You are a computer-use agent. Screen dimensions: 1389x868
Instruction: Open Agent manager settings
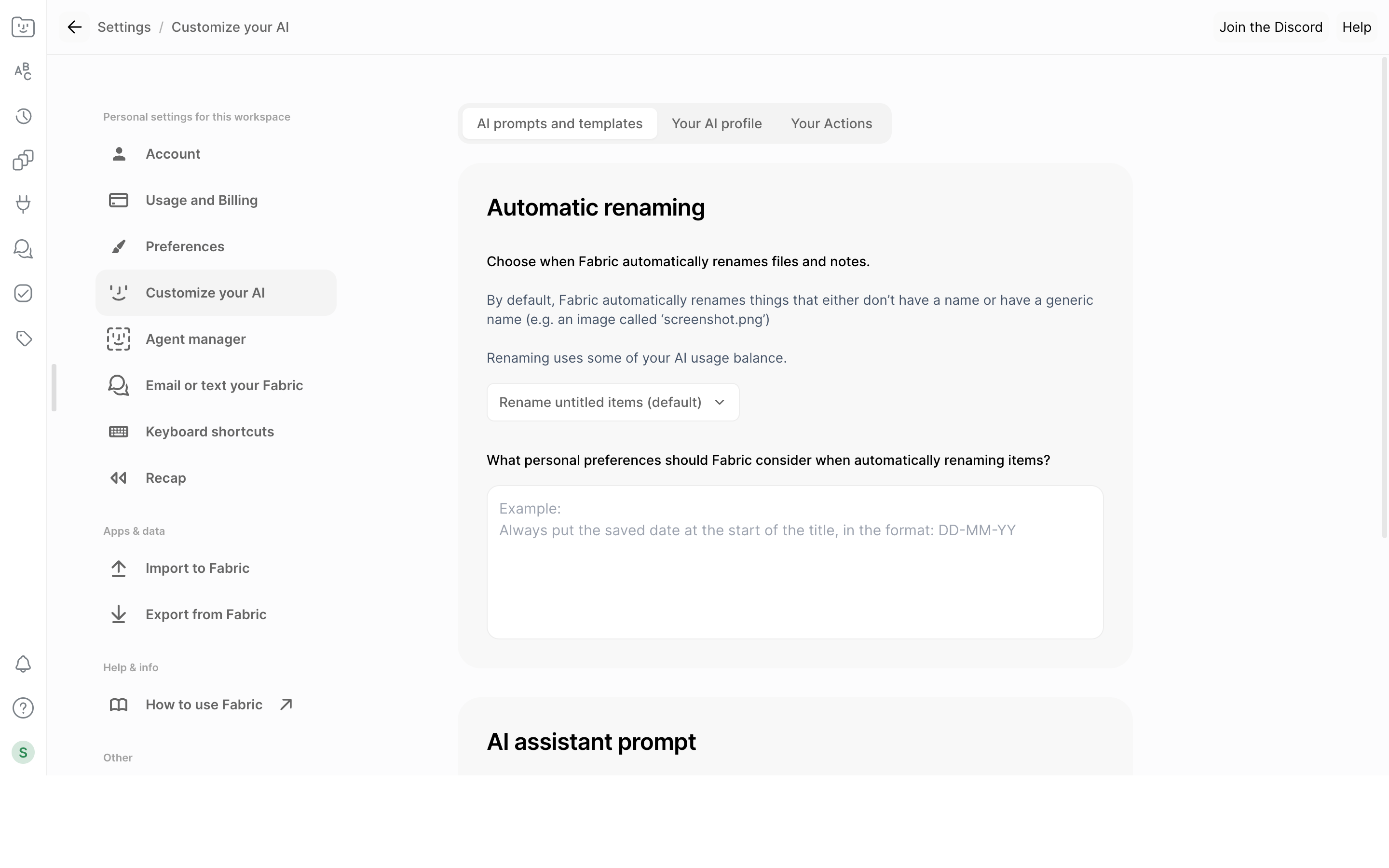[x=216, y=339]
